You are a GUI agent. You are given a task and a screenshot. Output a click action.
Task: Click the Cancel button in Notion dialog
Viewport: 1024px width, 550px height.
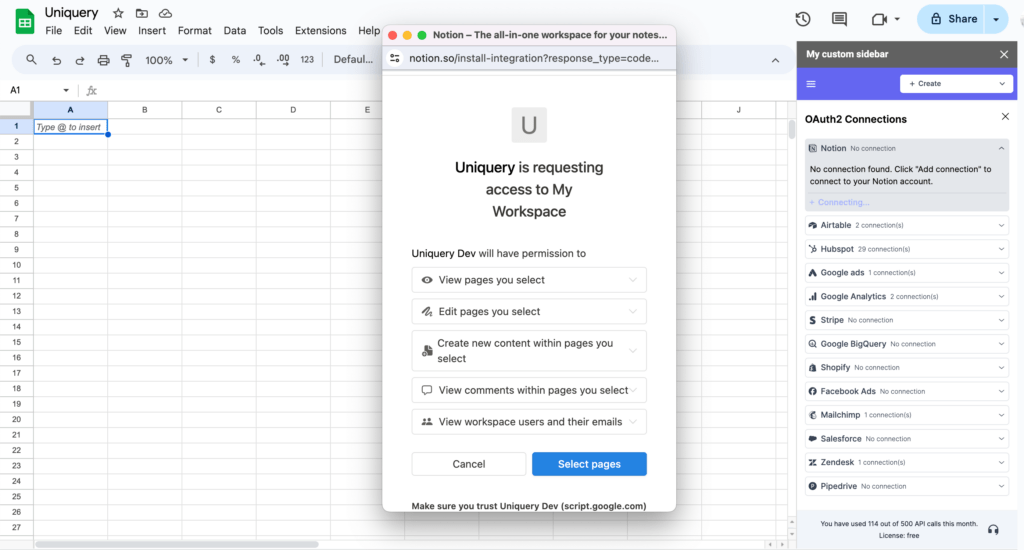(x=468, y=464)
